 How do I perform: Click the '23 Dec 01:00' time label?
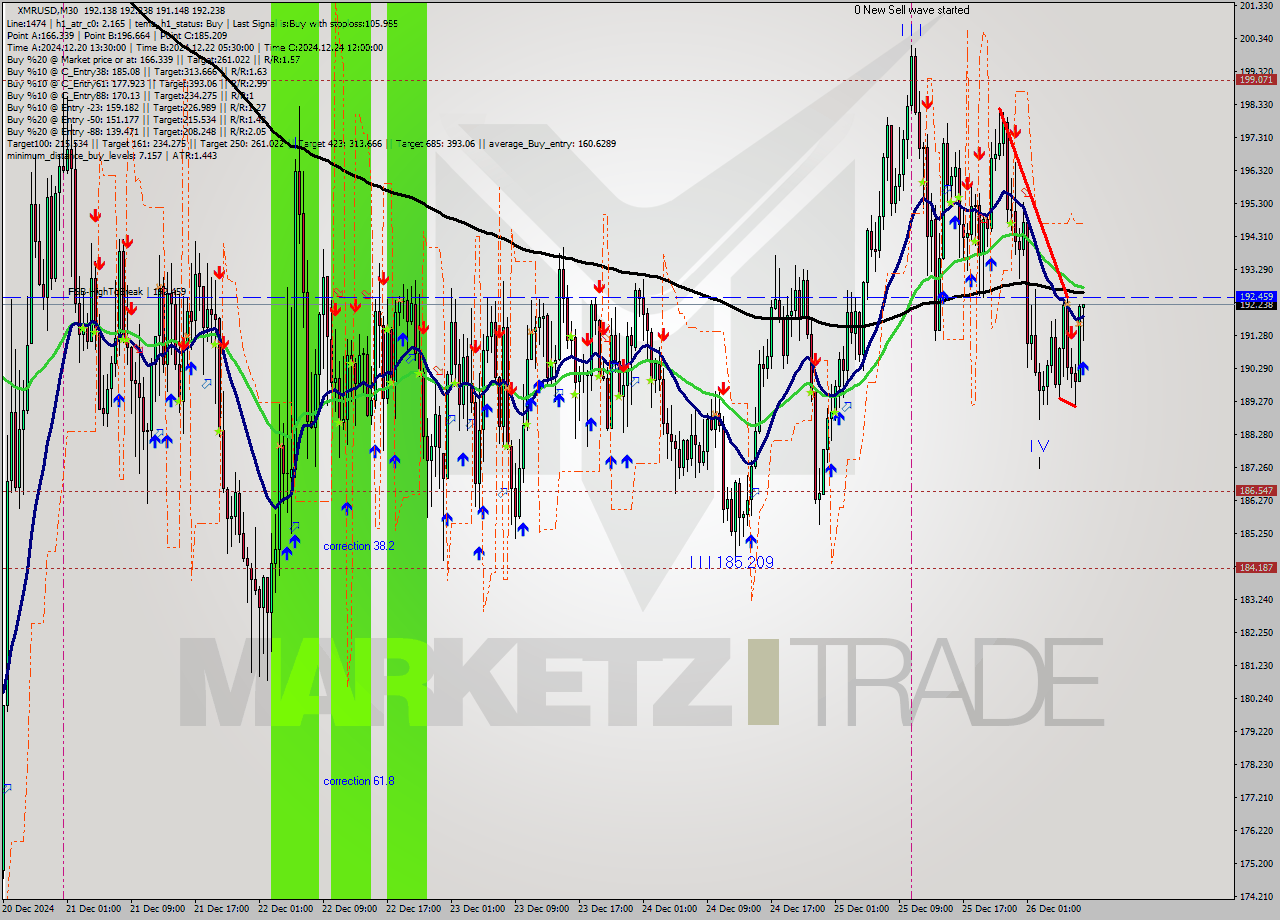click(x=477, y=909)
